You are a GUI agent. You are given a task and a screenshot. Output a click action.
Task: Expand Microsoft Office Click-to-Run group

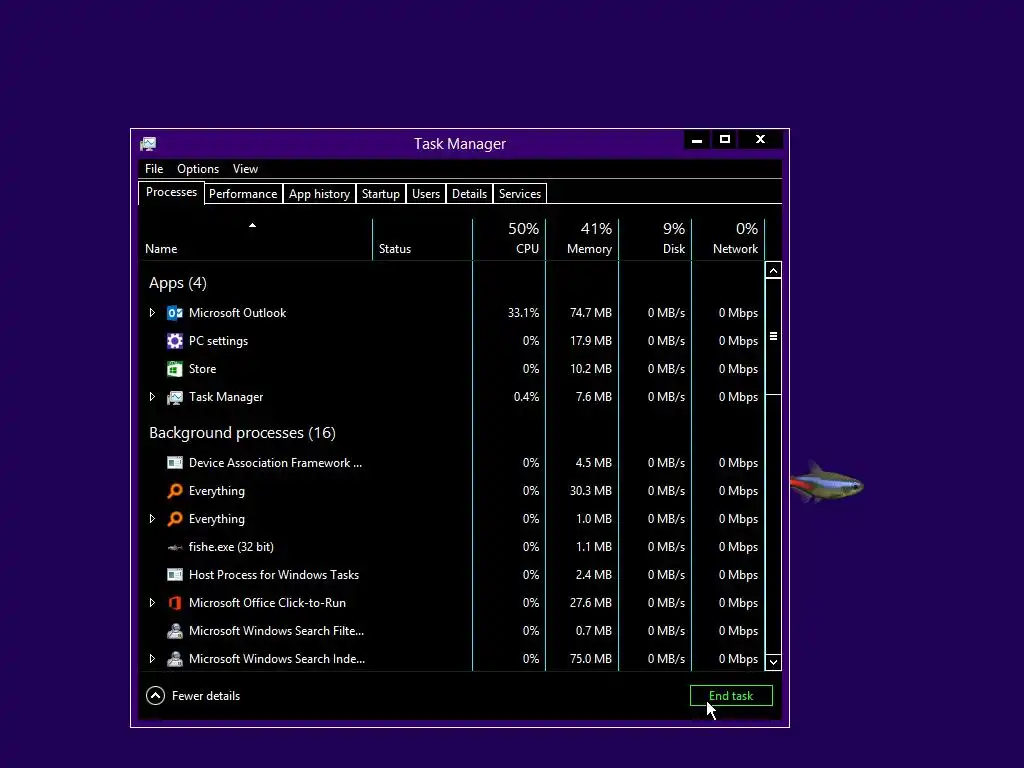tap(152, 603)
